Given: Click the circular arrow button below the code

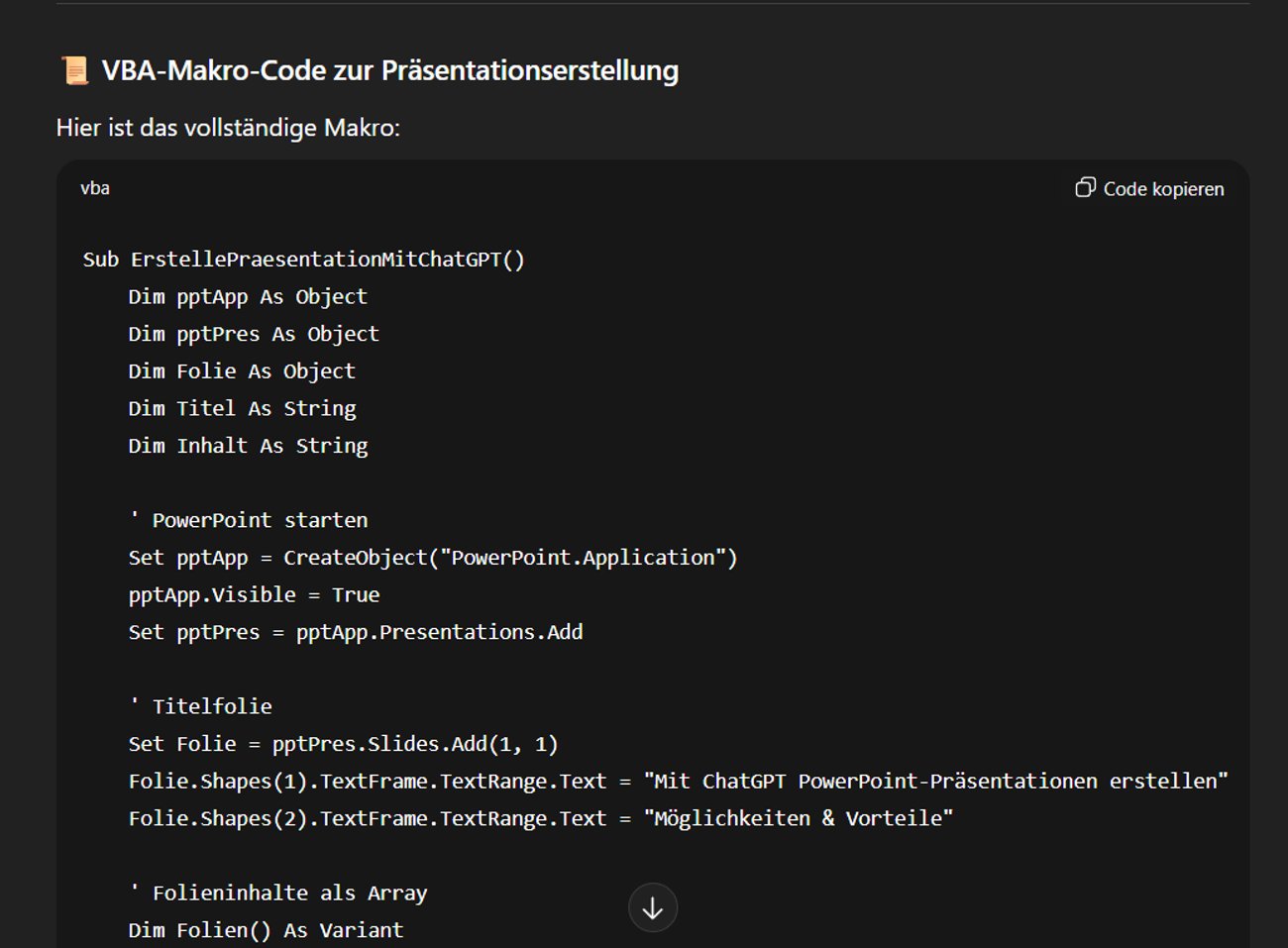Looking at the screenshot, I should pyautogui.click(x=653, y=906).
